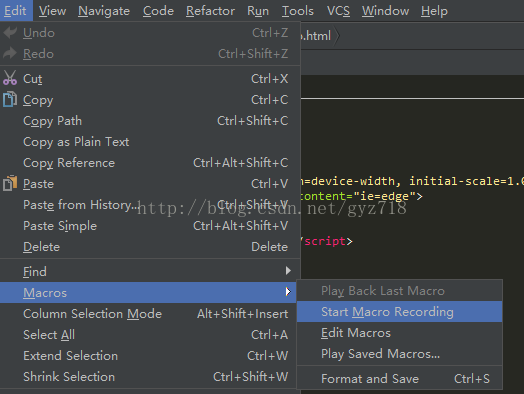524x394 pixels.
Task: Click Start Macro Recording
Action: tap(400, 311)
